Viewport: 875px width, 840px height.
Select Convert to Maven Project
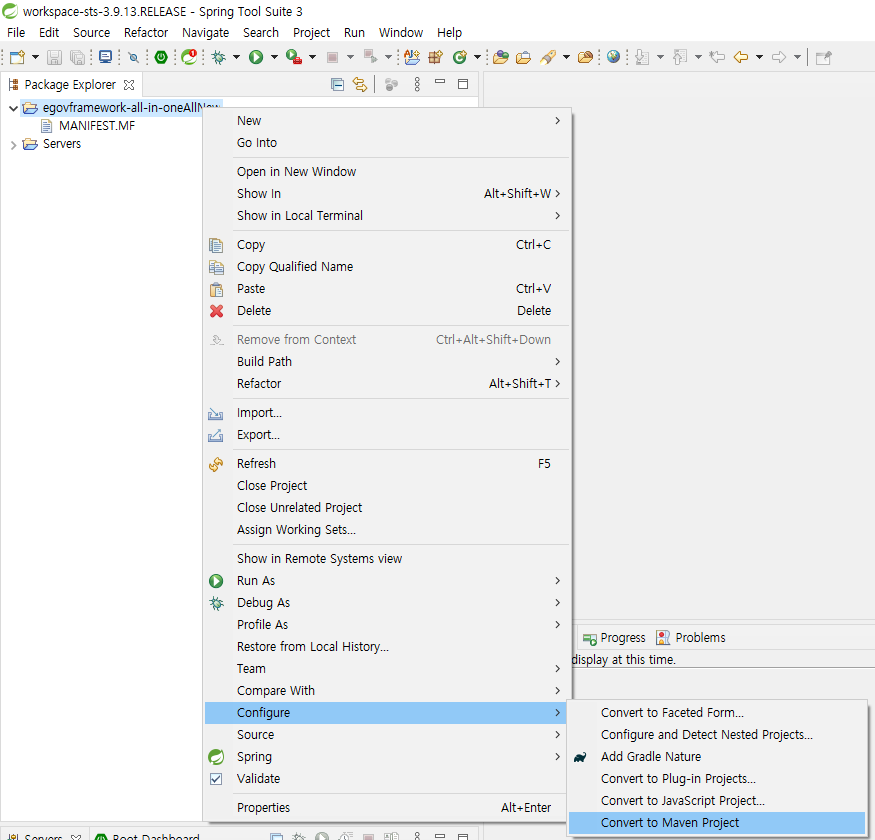(670, 823)
